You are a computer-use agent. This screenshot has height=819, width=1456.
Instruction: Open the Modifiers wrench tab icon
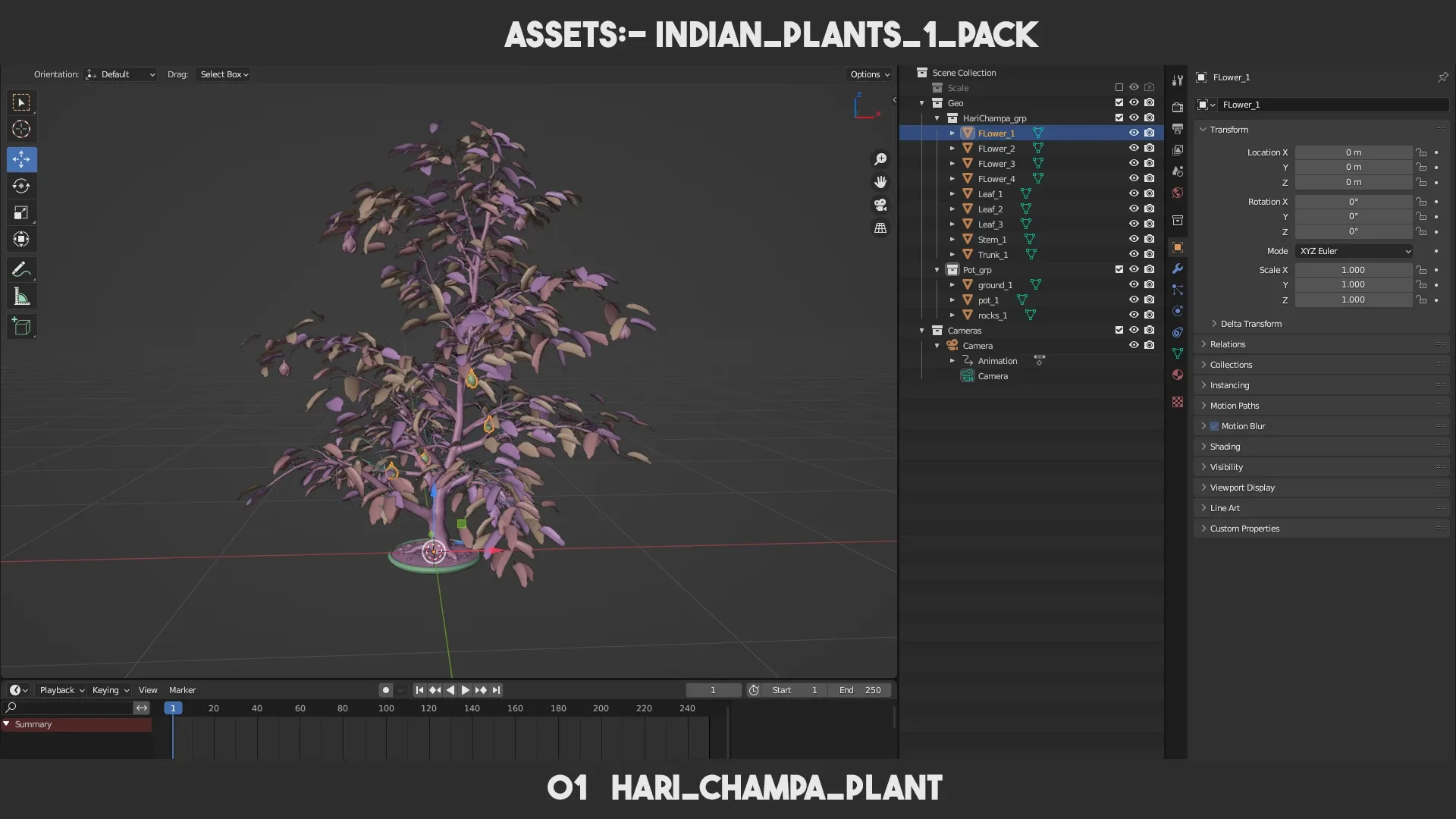pyautogui.click(x=1177, y=268)
